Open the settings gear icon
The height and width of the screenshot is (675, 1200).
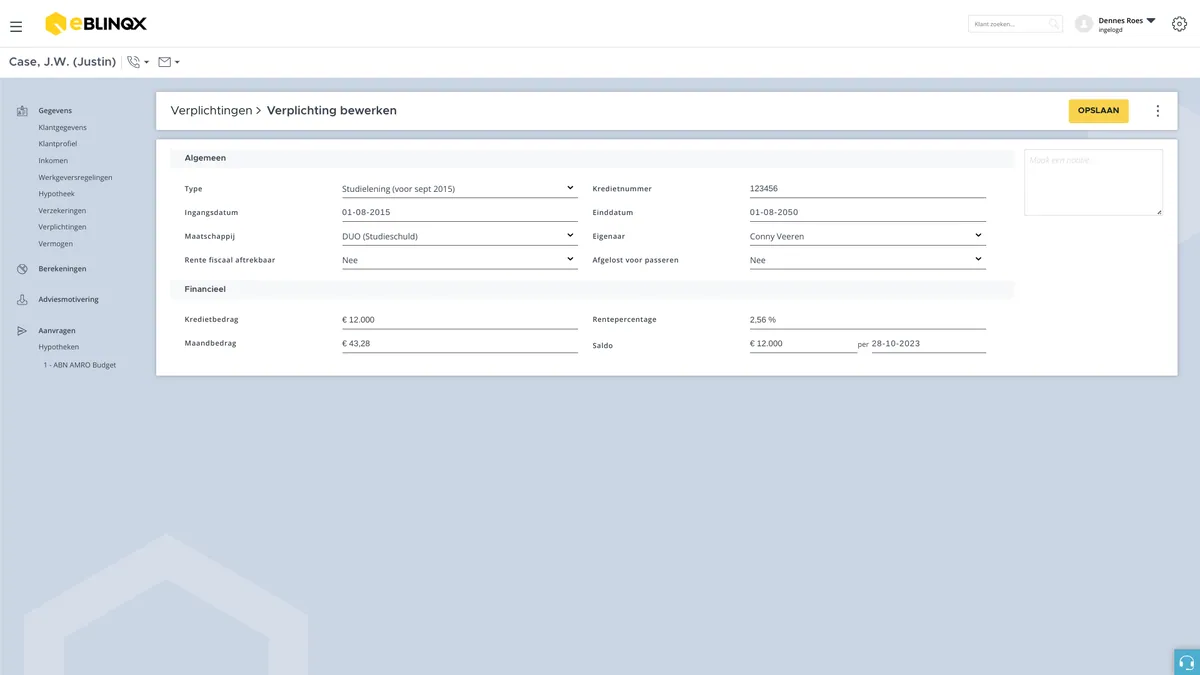coord(1179,24)
